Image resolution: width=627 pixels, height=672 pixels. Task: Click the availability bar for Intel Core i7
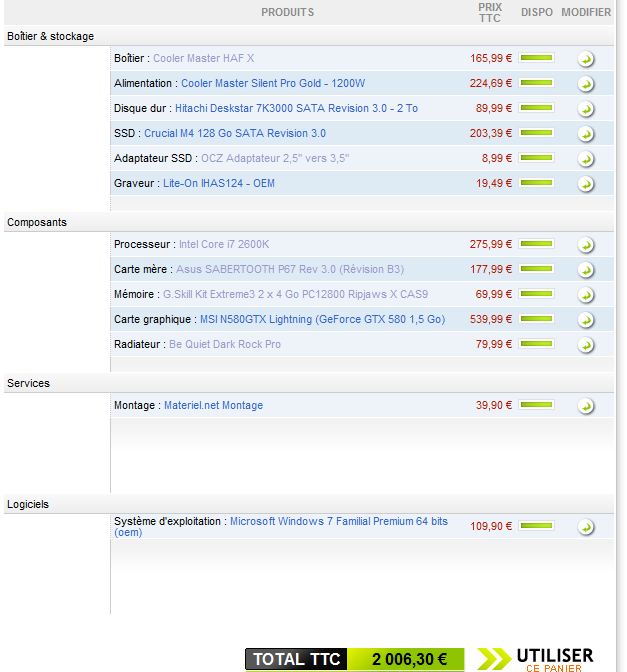537,244
